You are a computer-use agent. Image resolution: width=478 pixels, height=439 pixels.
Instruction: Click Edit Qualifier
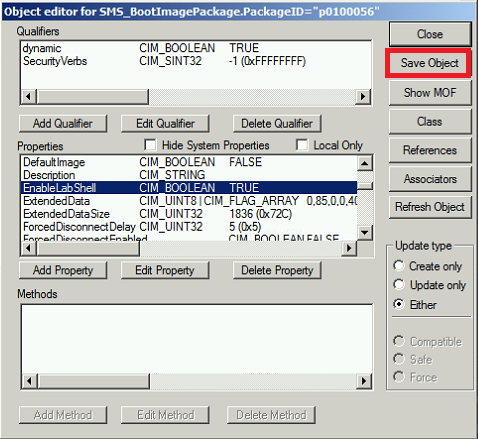165,124
